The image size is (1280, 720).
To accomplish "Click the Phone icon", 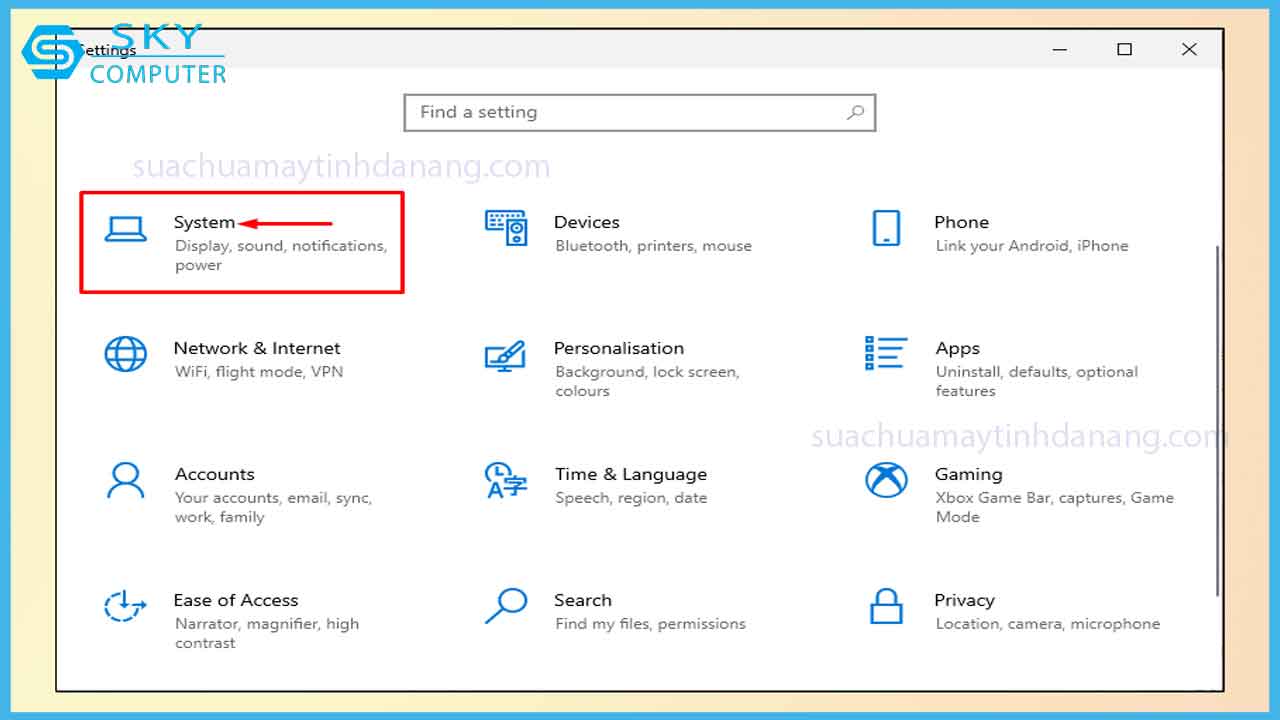I will (x=886, y=229).
